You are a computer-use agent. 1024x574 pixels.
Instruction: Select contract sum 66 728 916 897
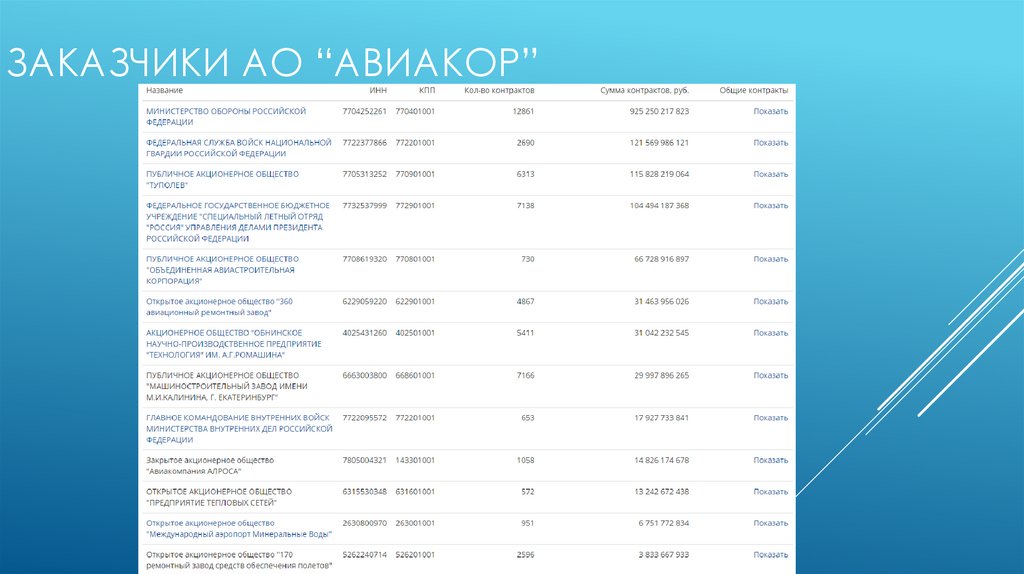[x=662, y=259]
